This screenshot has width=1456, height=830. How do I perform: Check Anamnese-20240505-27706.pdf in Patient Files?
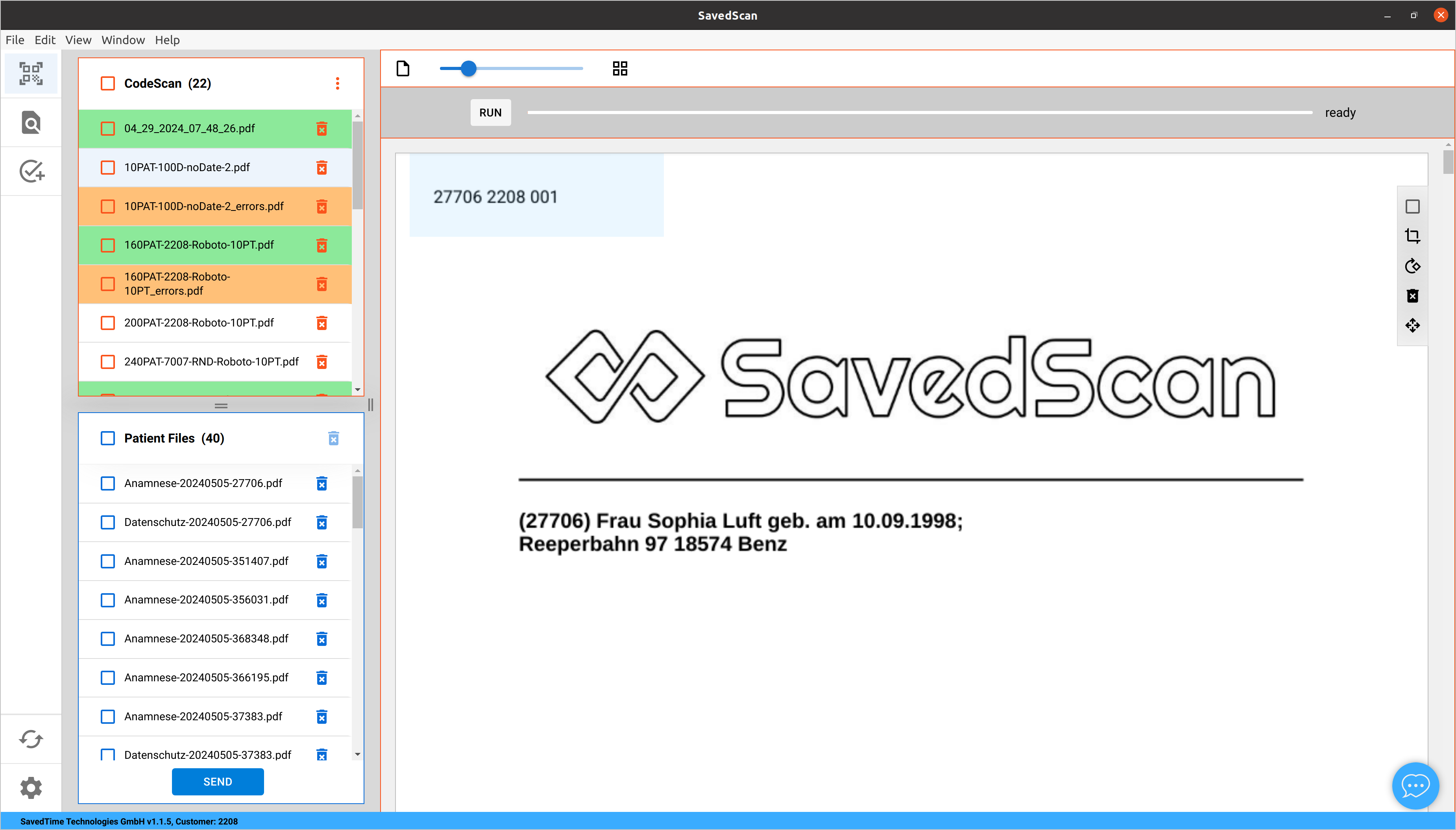point(108,483)
